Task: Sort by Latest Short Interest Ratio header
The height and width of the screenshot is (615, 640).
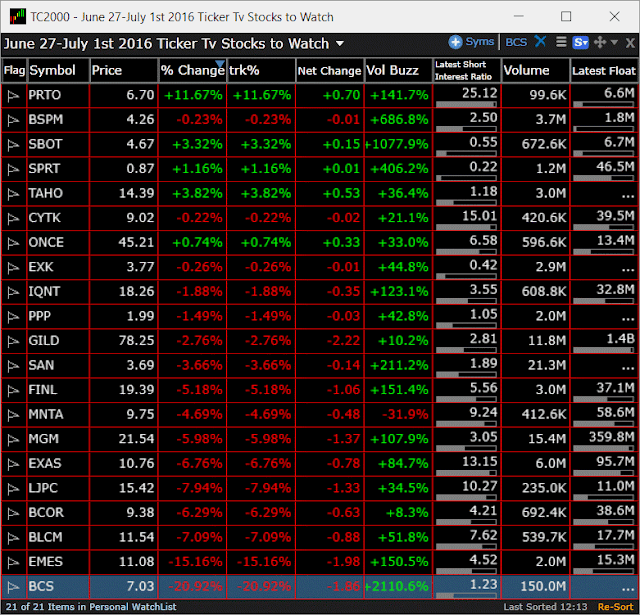Action: pyautogui.click(x=467, y=71)
